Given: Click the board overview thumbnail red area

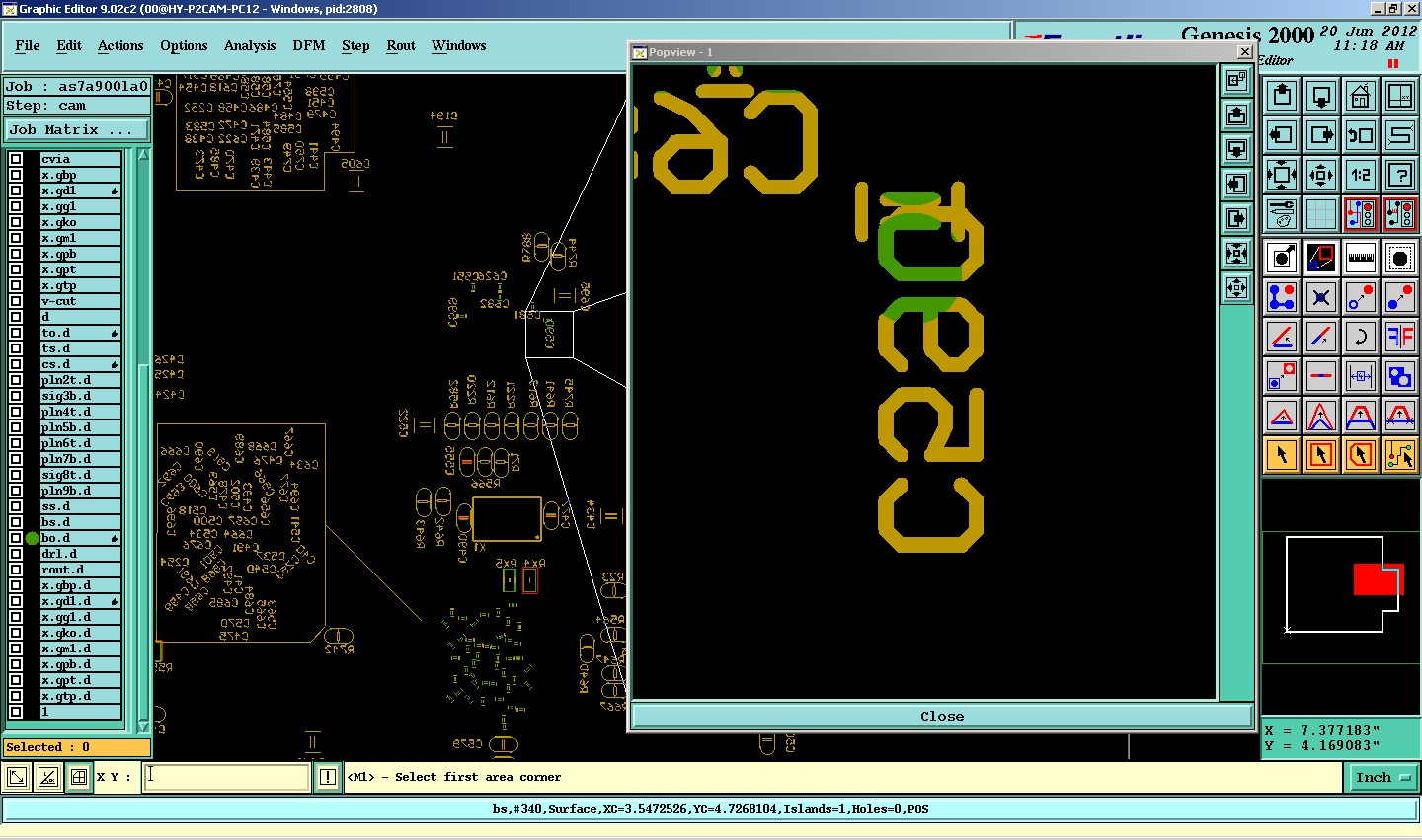Looking at the screenshot, I should click(1377, 579).
